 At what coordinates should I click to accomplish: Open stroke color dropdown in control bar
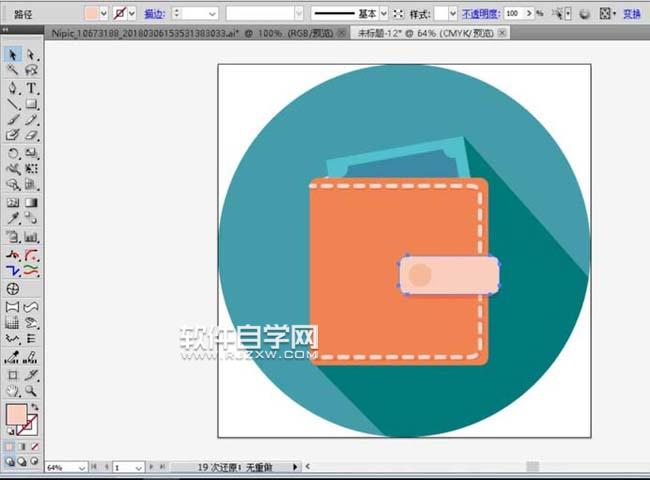[x=132, y=14]
